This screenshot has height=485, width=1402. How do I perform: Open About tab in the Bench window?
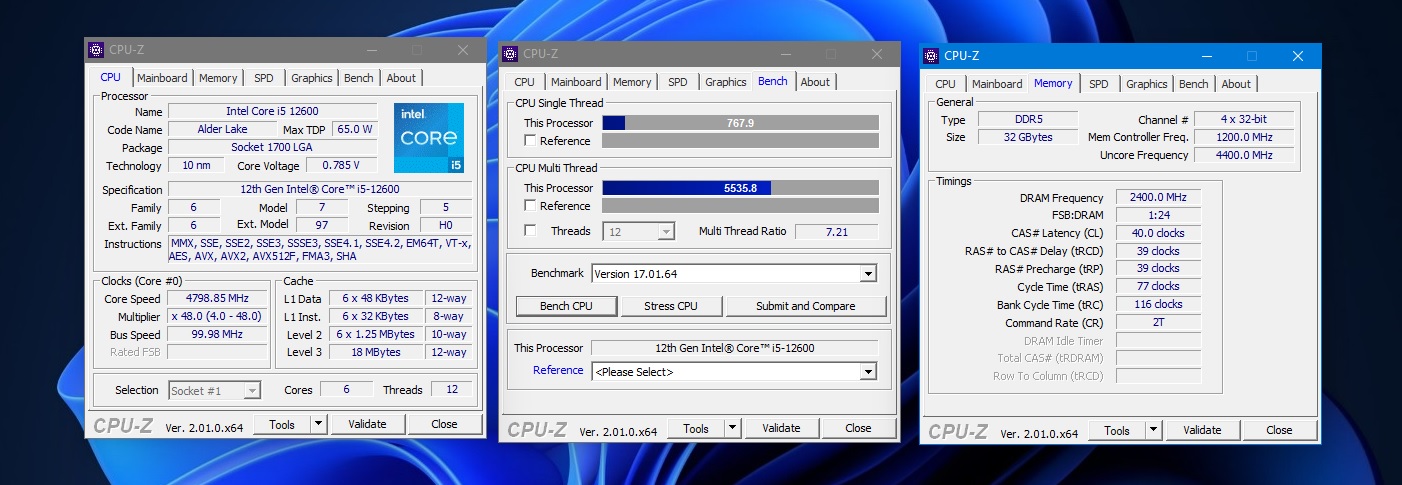pyautogui.click(x=815, y=82)
